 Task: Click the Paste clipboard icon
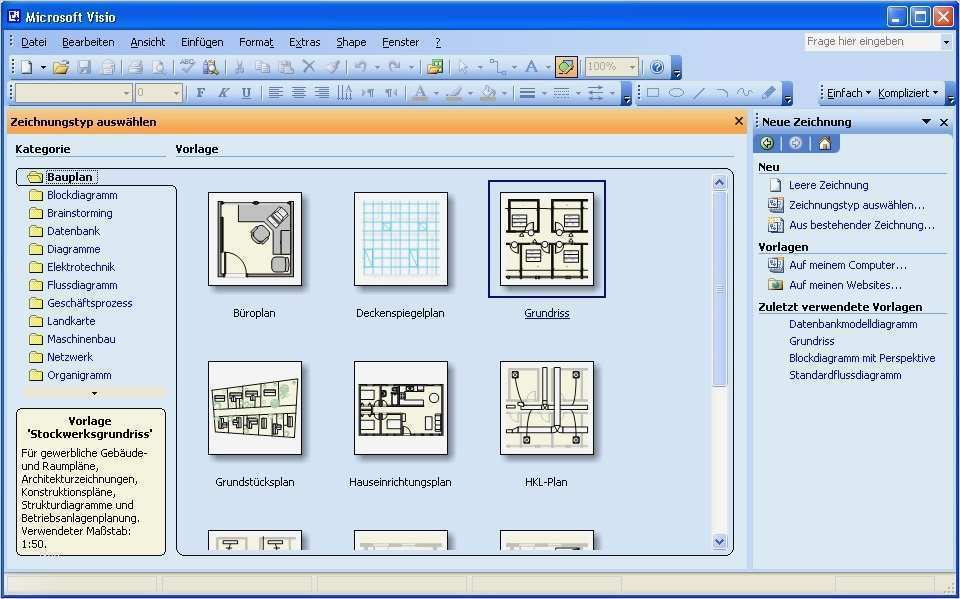click(x=286, y=67)
